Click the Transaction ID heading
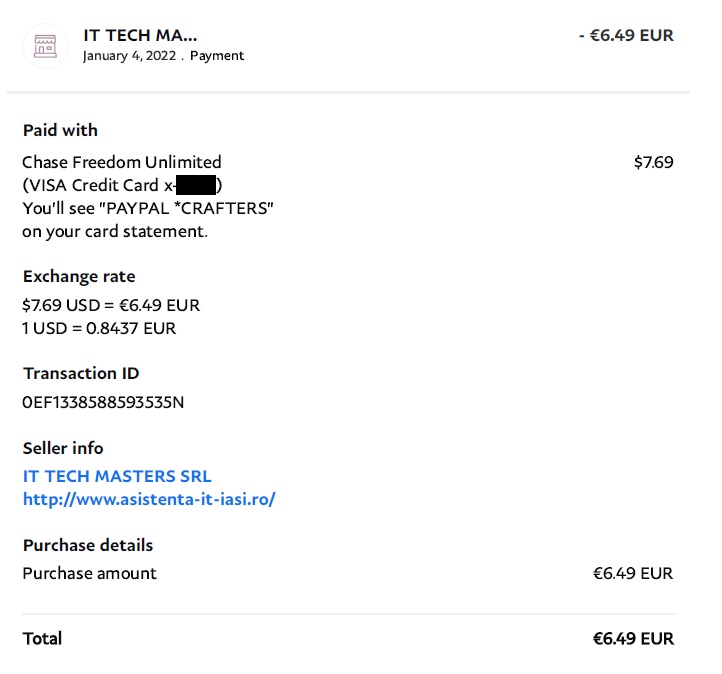 coord(81,373)
